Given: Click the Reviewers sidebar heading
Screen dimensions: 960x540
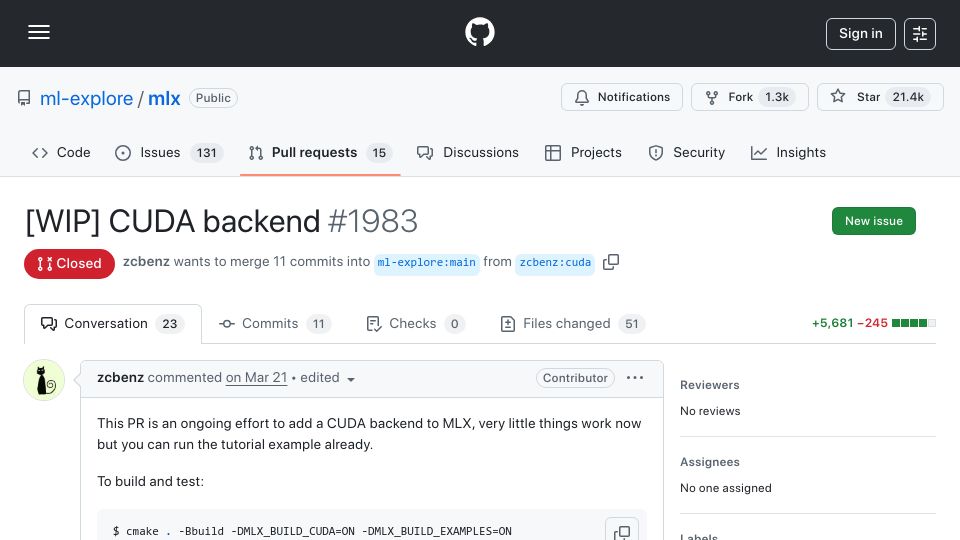Looking at the screenshot, I should click(x=710, y=385).
